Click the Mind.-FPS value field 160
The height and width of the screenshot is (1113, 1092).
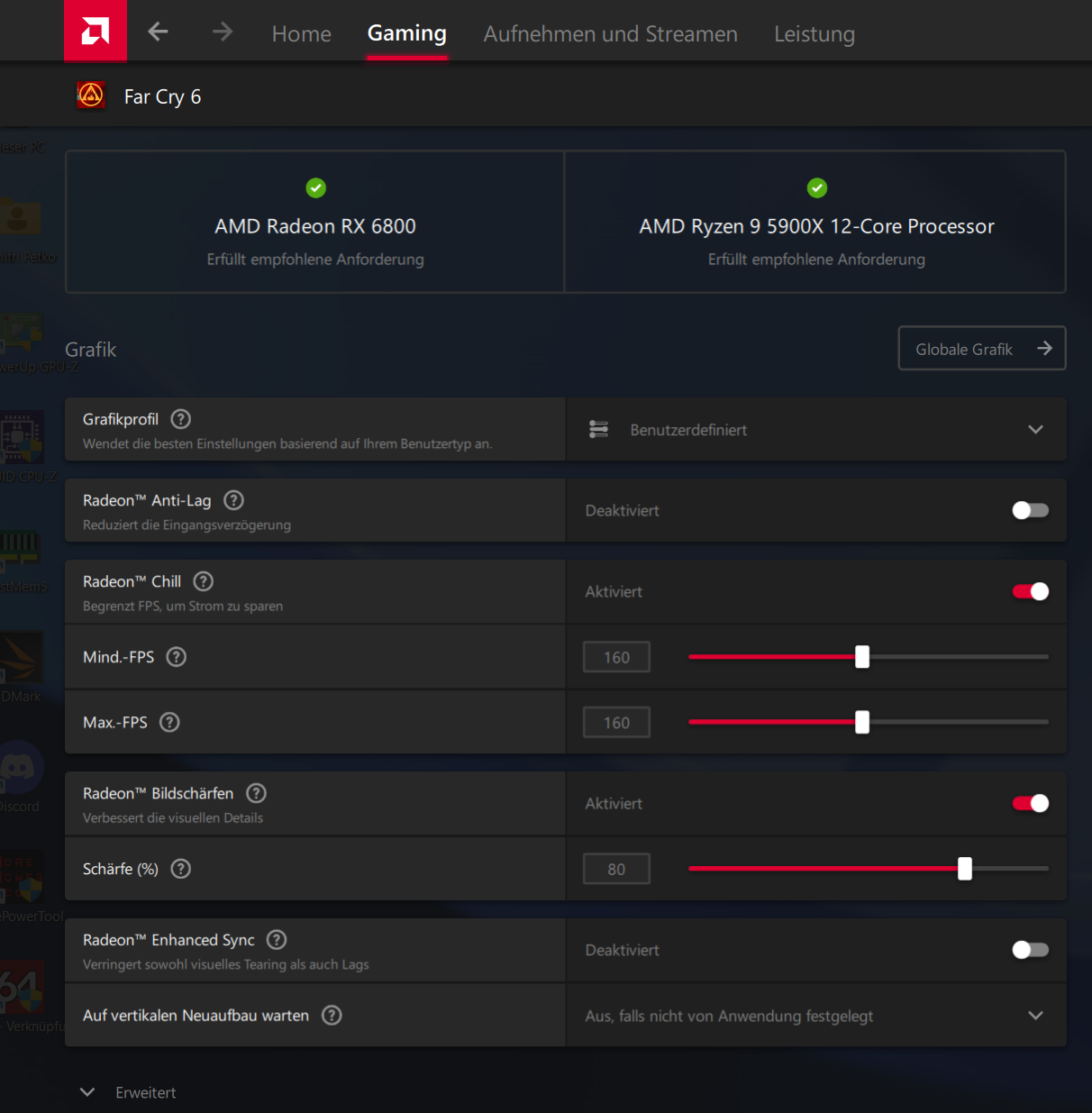tap(616, 657)
